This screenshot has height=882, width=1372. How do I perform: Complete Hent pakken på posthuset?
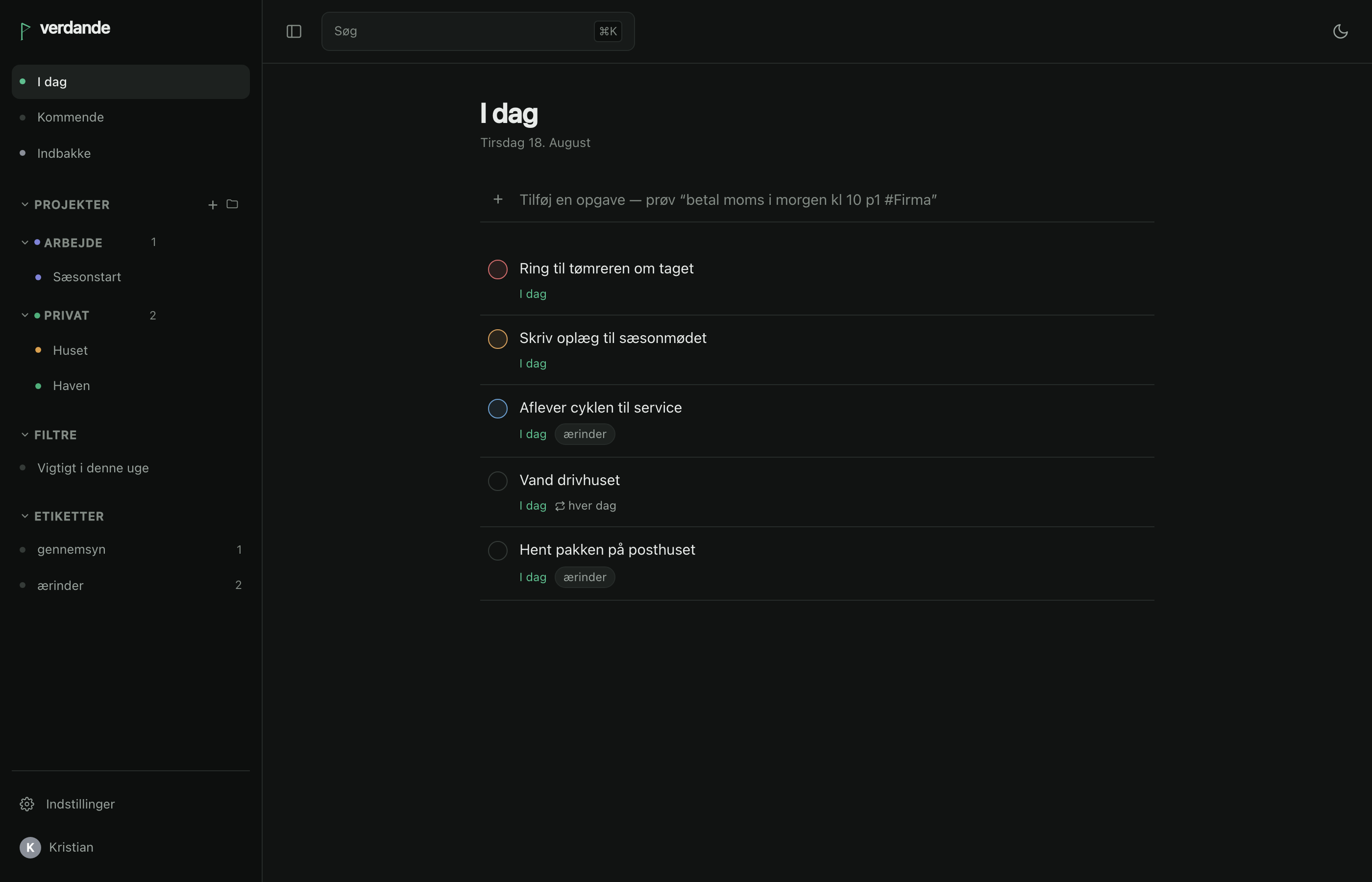pyautogui.click(x=498, y=550)
